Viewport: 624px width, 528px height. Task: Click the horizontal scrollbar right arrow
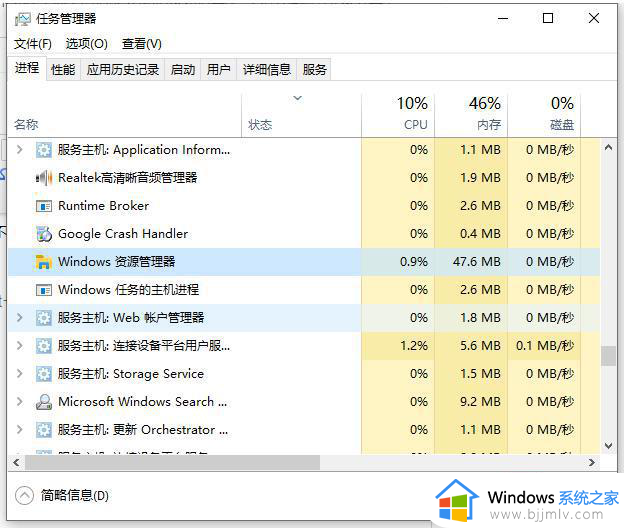pyautogui.click(x=592, y=463)
